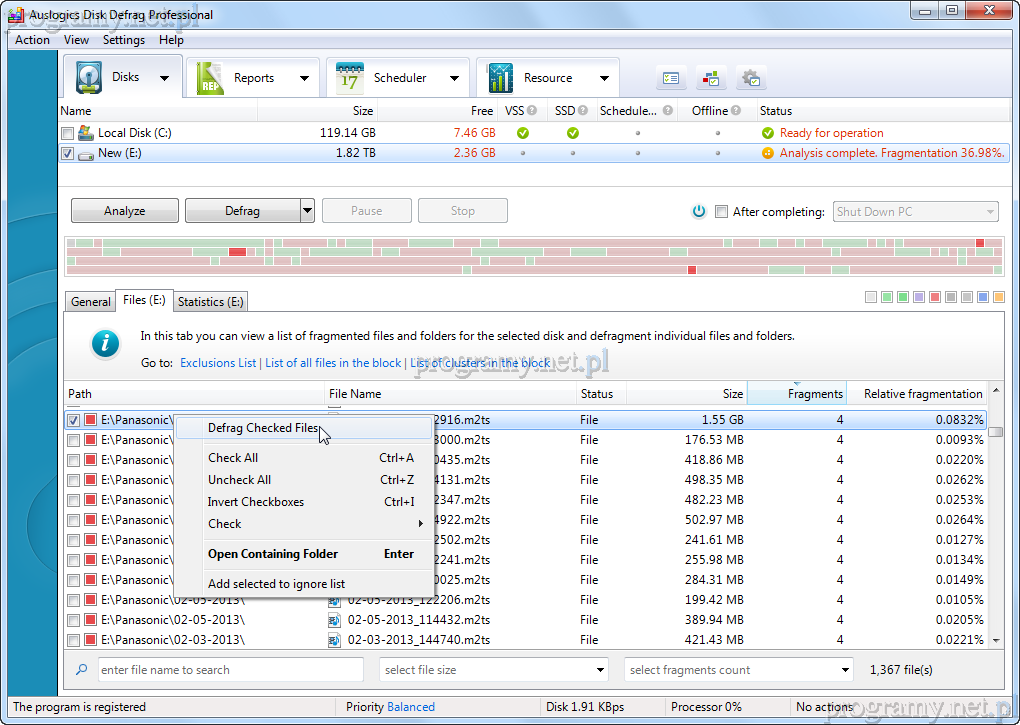Screen dimensions: 1020x725
Task: Click the gear settings icon in toolbar
Action: click(x=751, y=78)
